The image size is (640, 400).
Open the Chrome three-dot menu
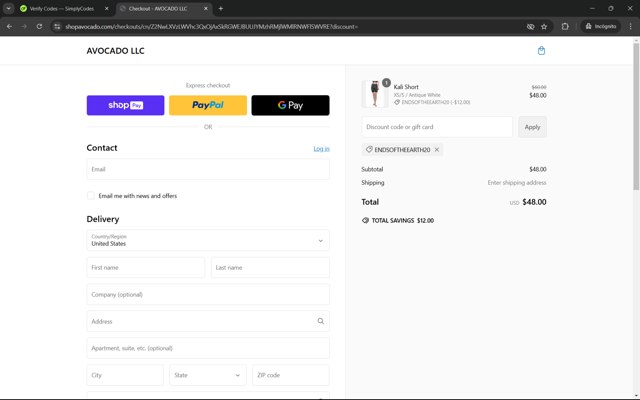(631, 27)
